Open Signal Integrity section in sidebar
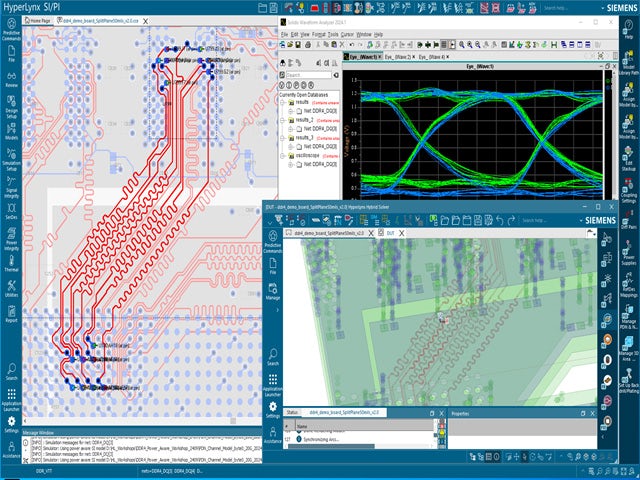 [11, 187]
